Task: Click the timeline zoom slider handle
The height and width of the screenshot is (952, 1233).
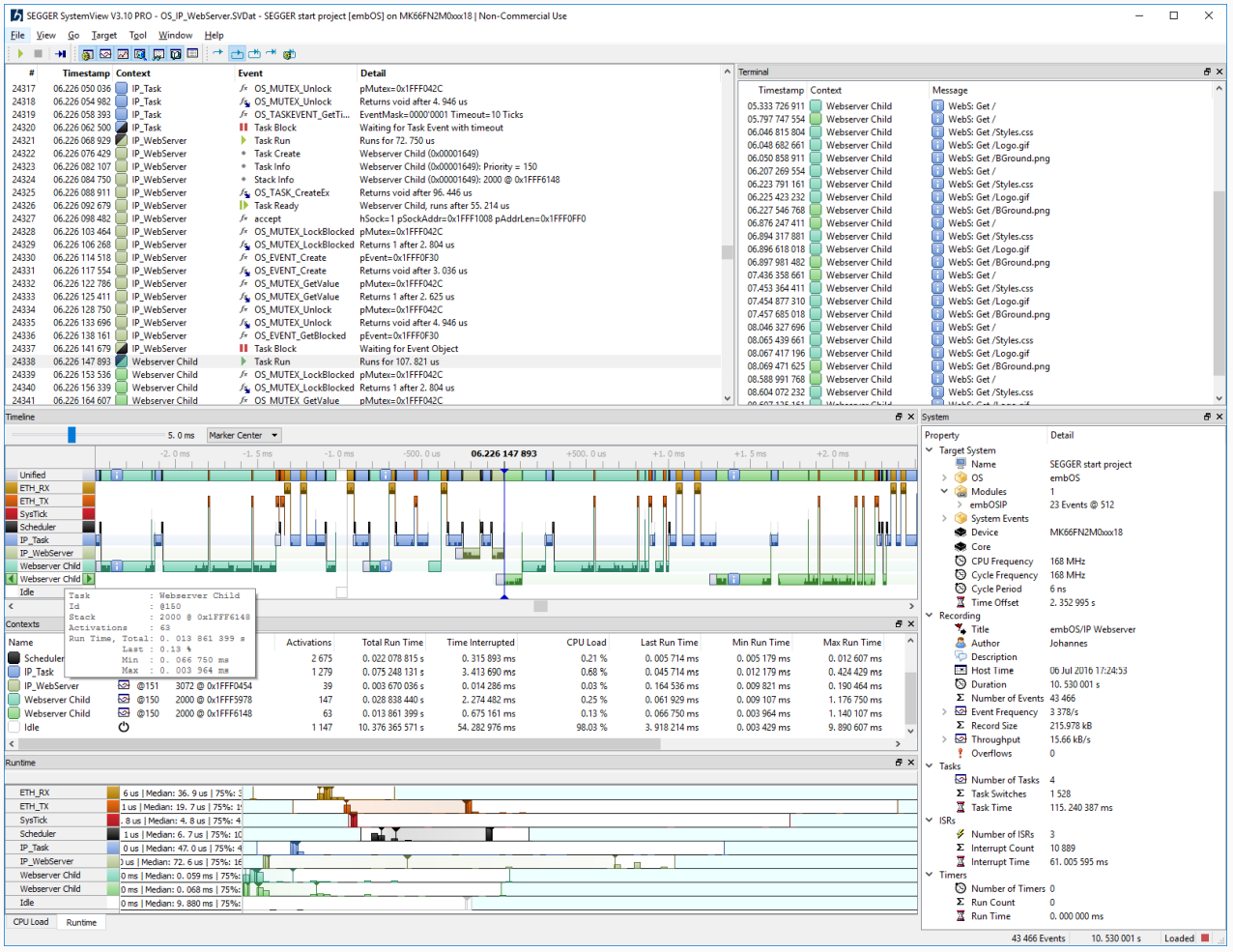Action: click(x=72, y=435)
